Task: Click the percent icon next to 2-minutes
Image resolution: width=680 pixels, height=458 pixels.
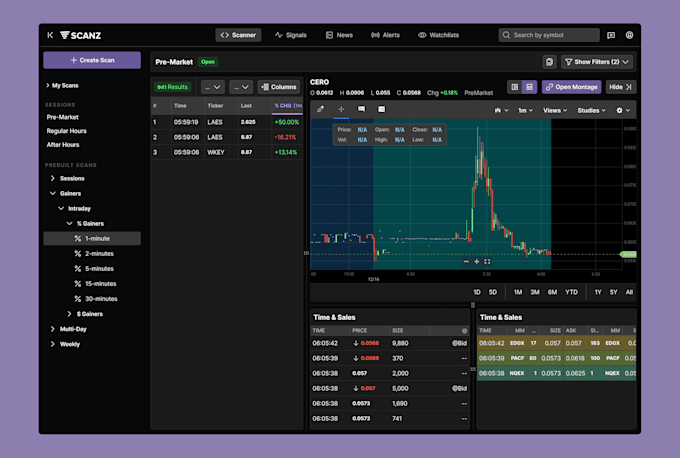Action: pyautogui.click(x=78, y=254)
